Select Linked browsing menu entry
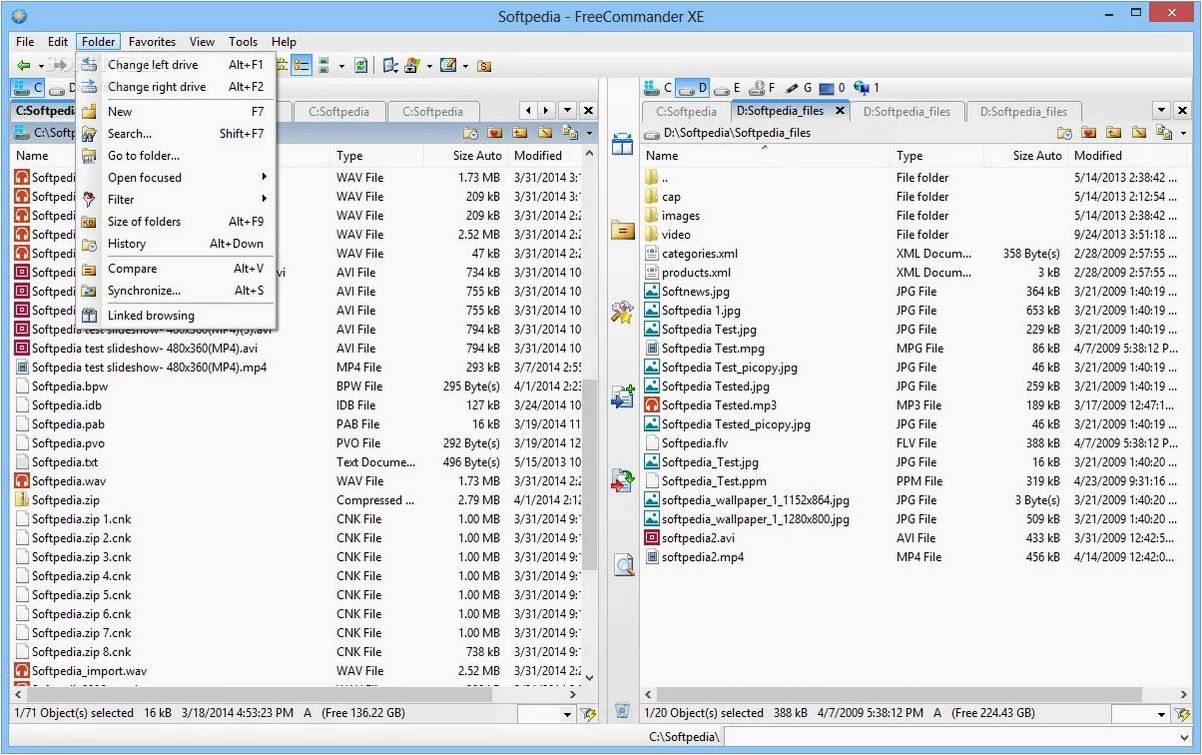This screenshot has width=1202, height=755. (175, 315)
